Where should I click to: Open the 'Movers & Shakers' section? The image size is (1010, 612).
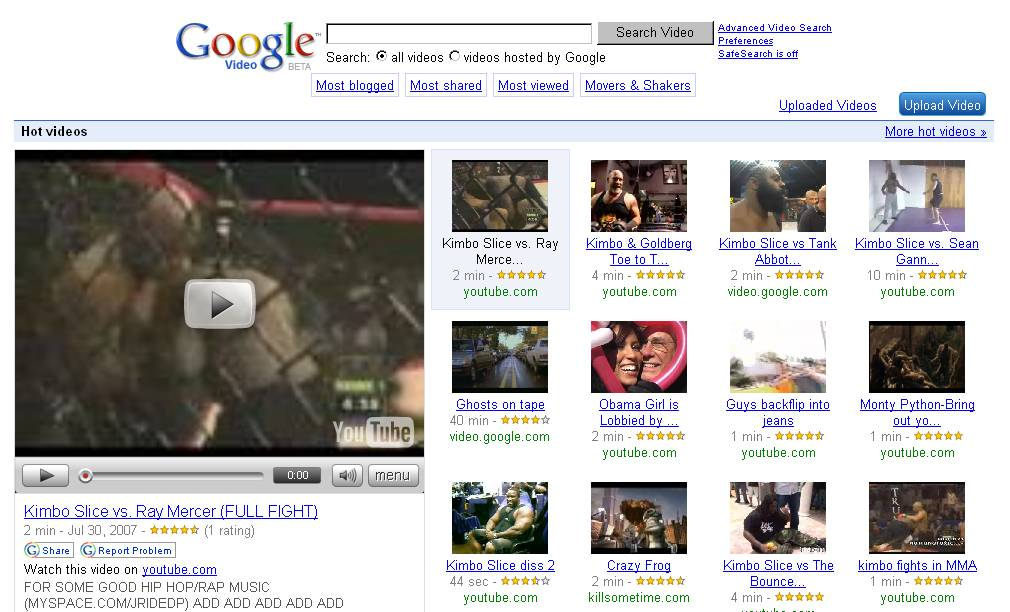tap(637, 85)
